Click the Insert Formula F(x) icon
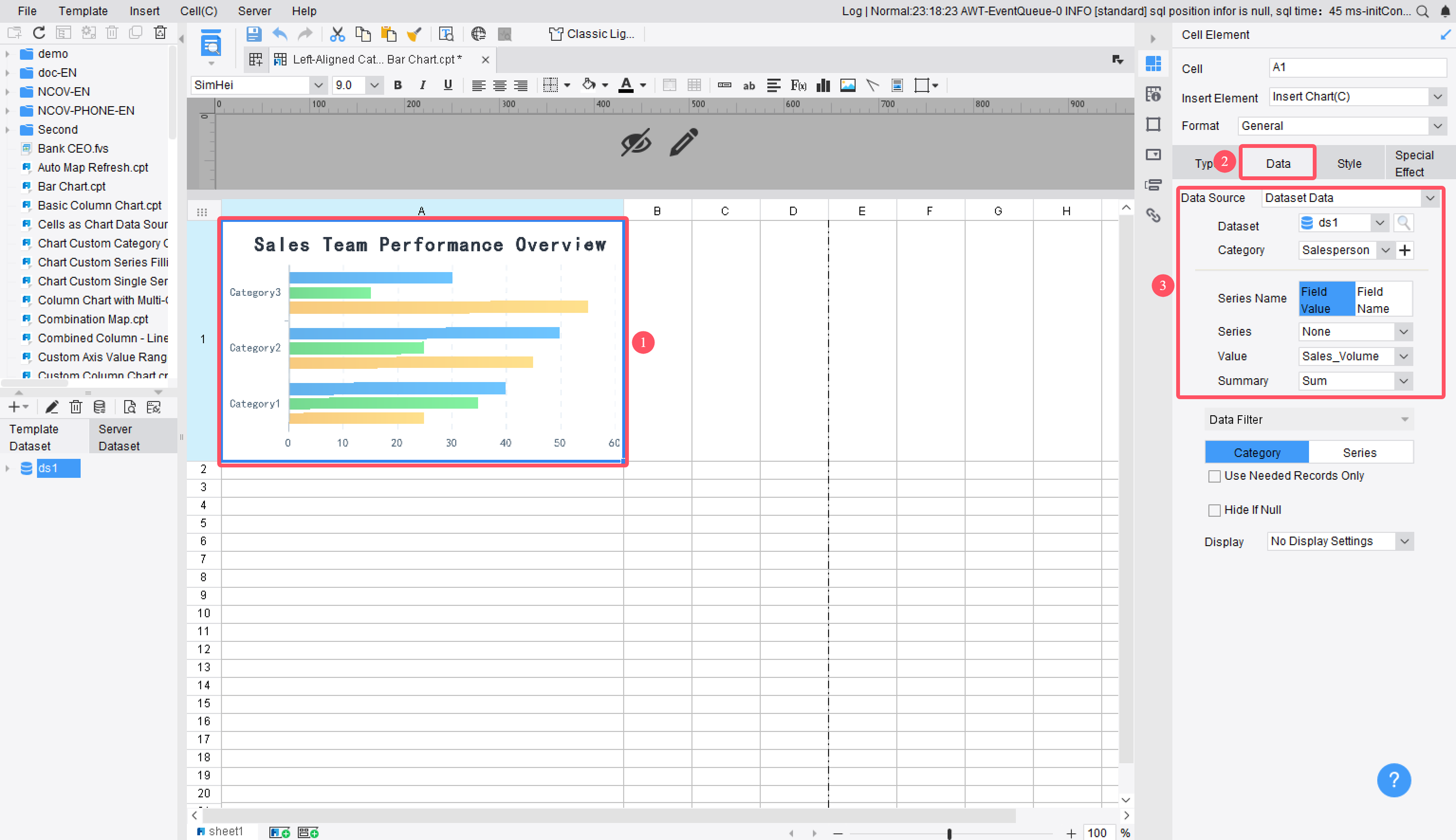Image resolution: width=1456 pixels, height=840 pixels. click(x=799, y=85)
